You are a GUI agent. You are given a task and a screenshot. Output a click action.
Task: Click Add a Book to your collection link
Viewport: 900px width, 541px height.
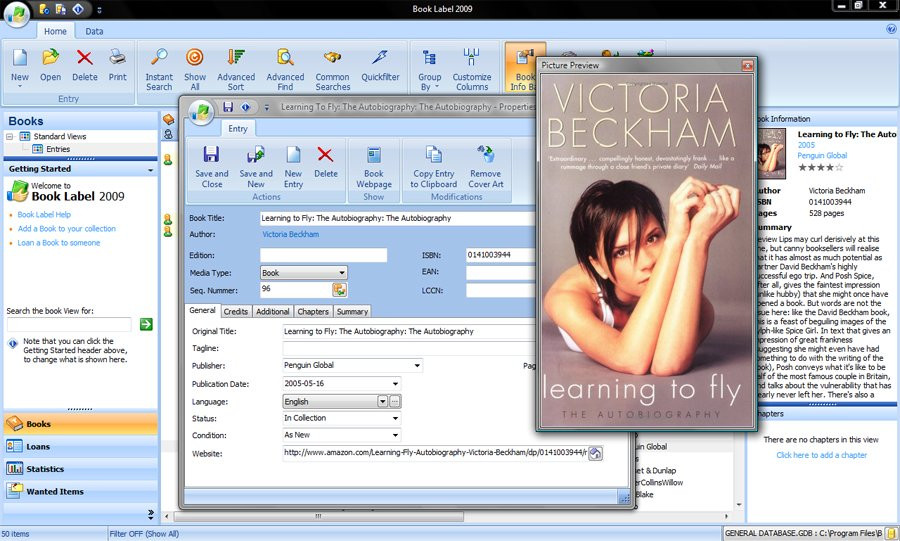[67, 228]
